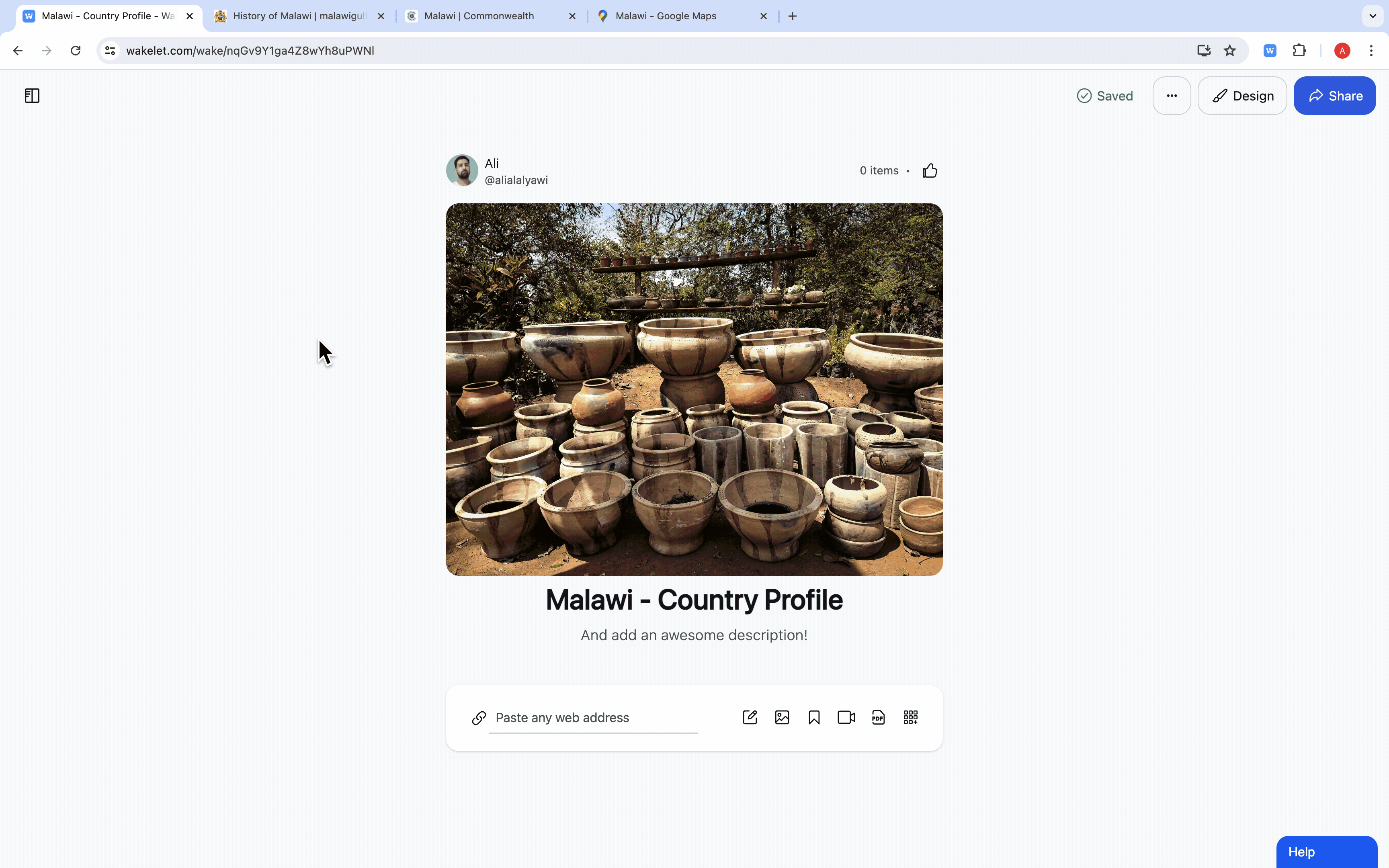Open the bookmarks add option
The image size is (1389, 868).
point(814,718)
